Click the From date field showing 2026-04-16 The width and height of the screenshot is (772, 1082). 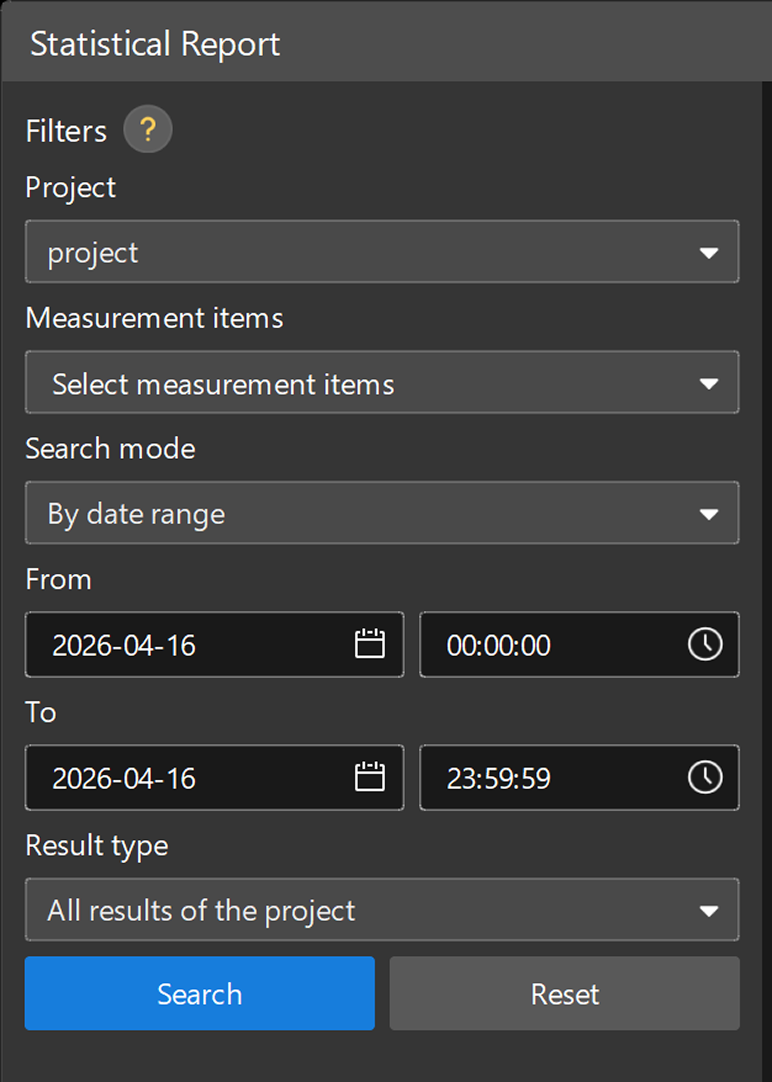coord(124,645)
